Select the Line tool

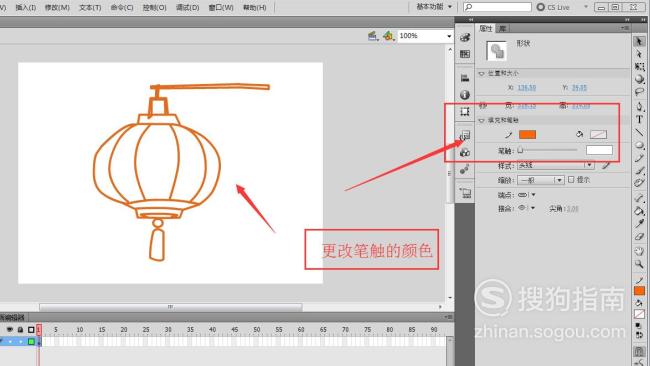tap(639, 132)
